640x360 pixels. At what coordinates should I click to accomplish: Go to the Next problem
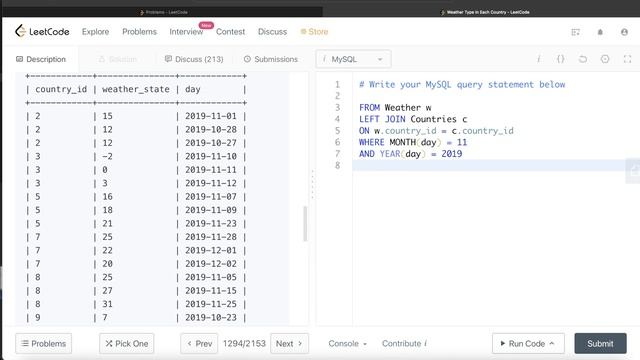289,344
